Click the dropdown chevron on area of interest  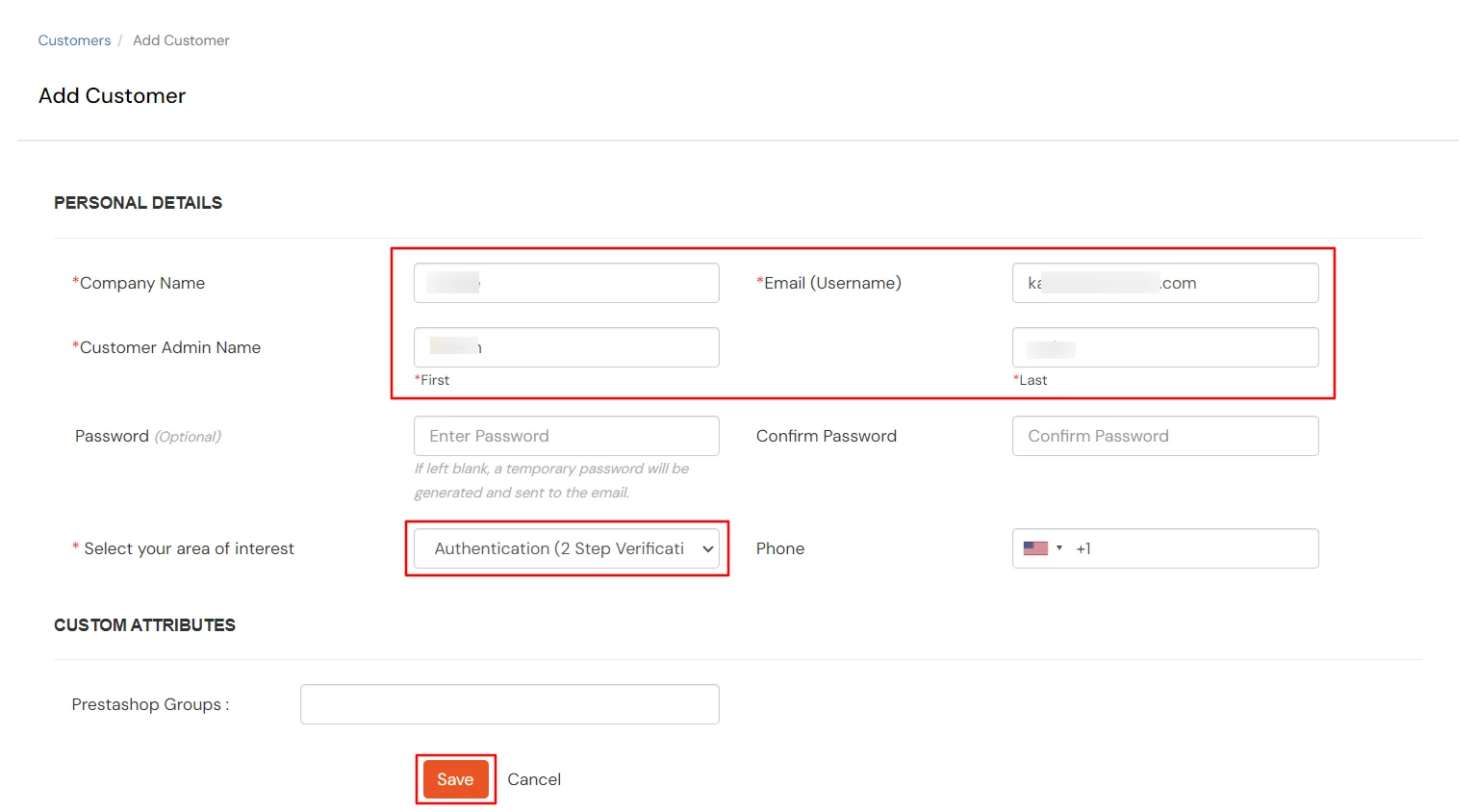click(707, 548)
